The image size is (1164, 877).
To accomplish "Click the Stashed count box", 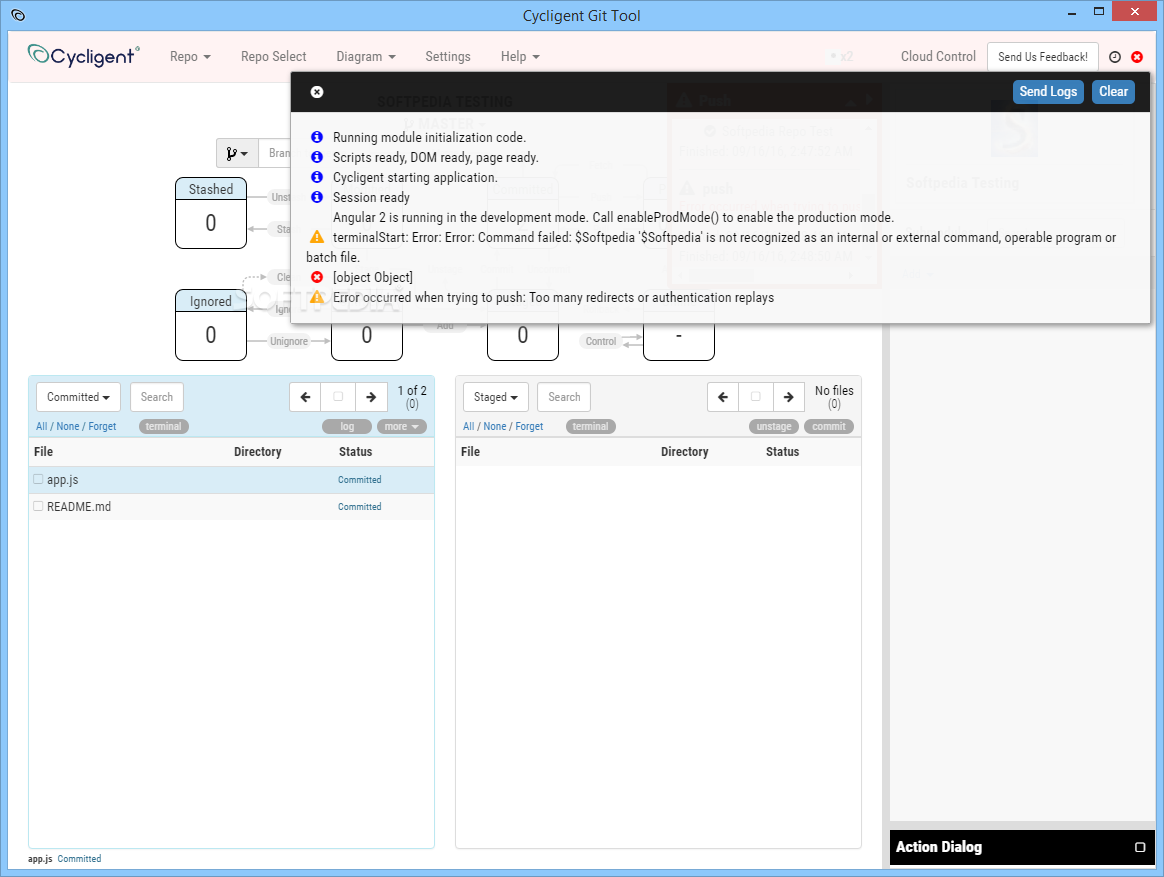I will point(211,213).
